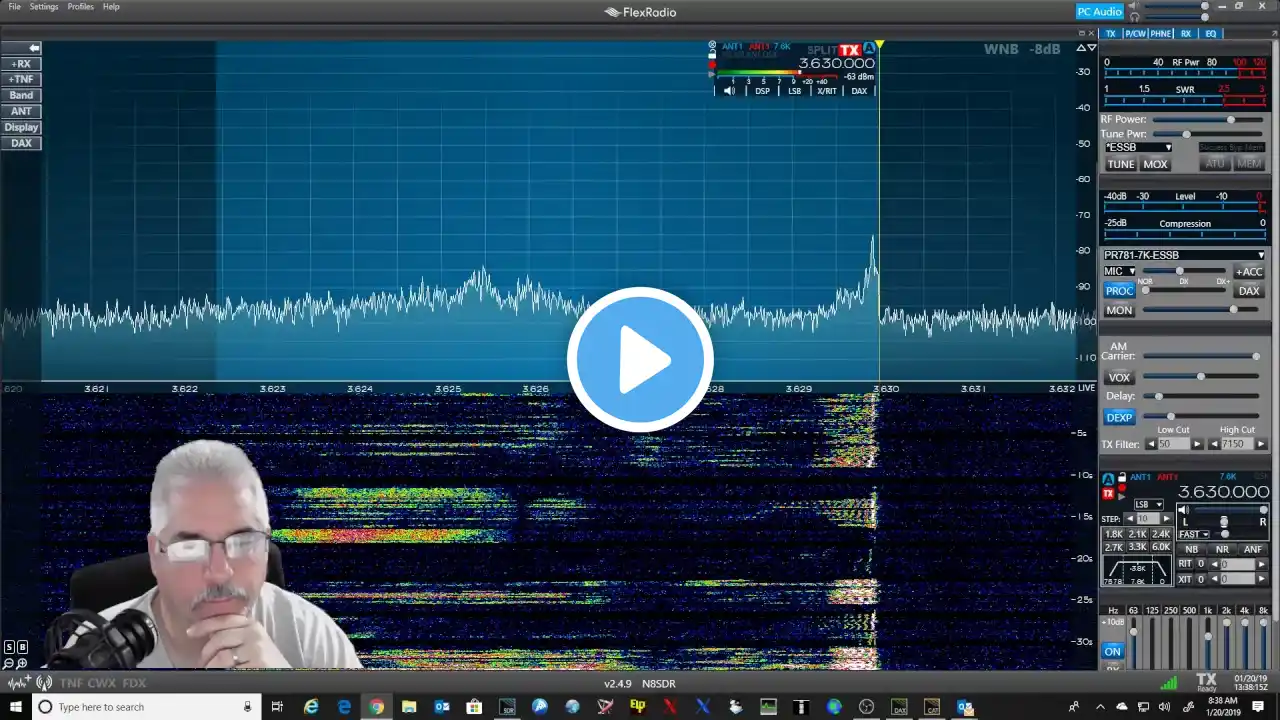1280x720 pixels.
Task: Switch to the P/CW panel tab
Action: click(x=1135, y=33)
